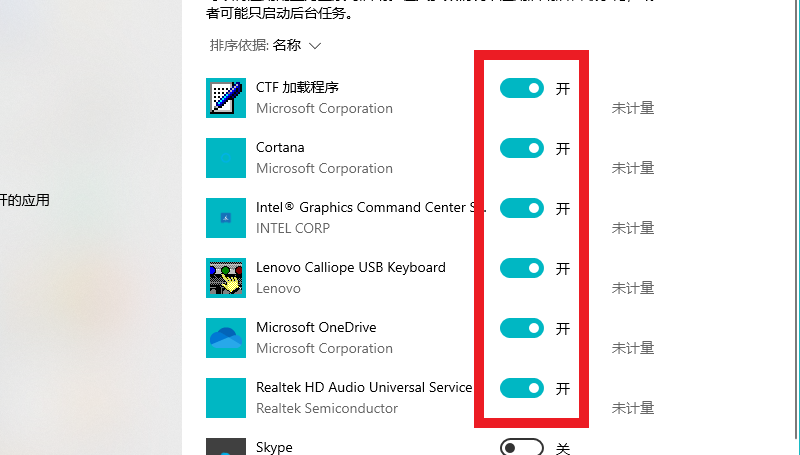Viewport: 800px width, 455px height.
Task: Turn off CTF 加载程序 startup toggle
Action: (521, 89)
